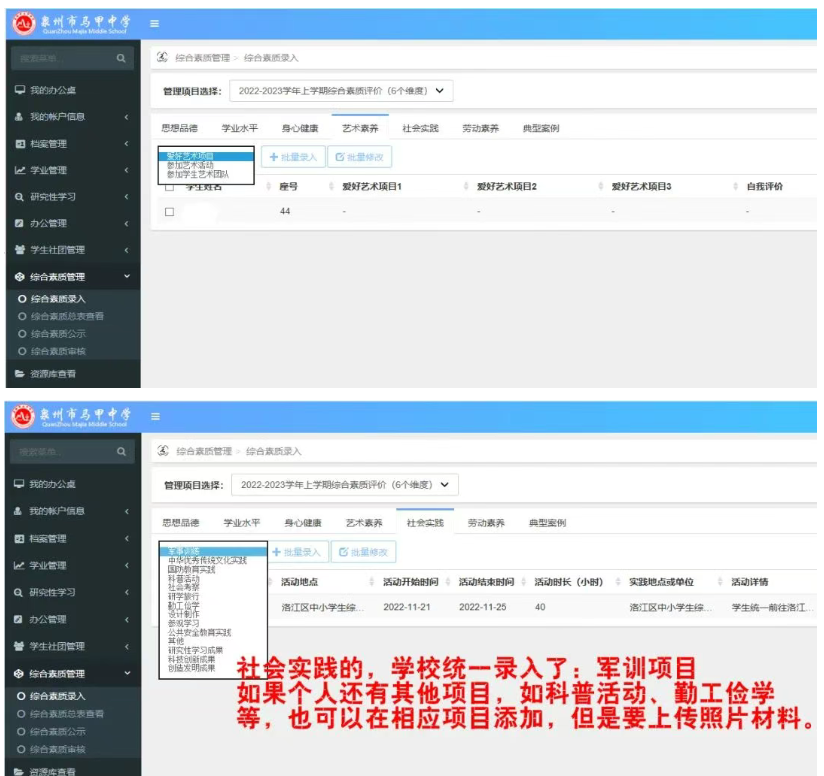The width and height of the screenshot is (824, 776).
Task: Expand 我的帐户信息 using its arrow in the upper sidebar
Action: (x=126, y=117)
